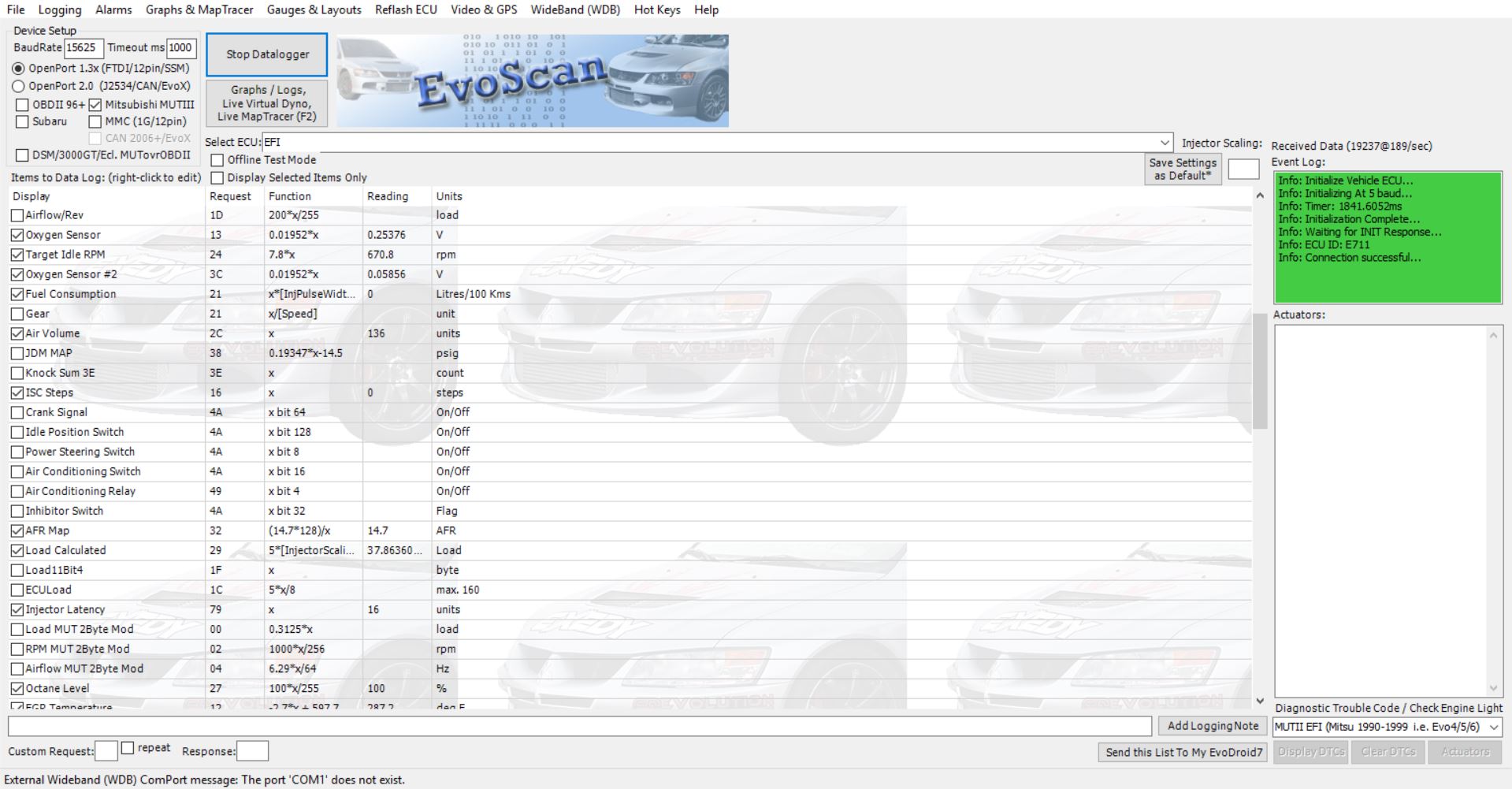Click the Actuators button
This screenshot has width=1512, height=789.
(1466, 752)
